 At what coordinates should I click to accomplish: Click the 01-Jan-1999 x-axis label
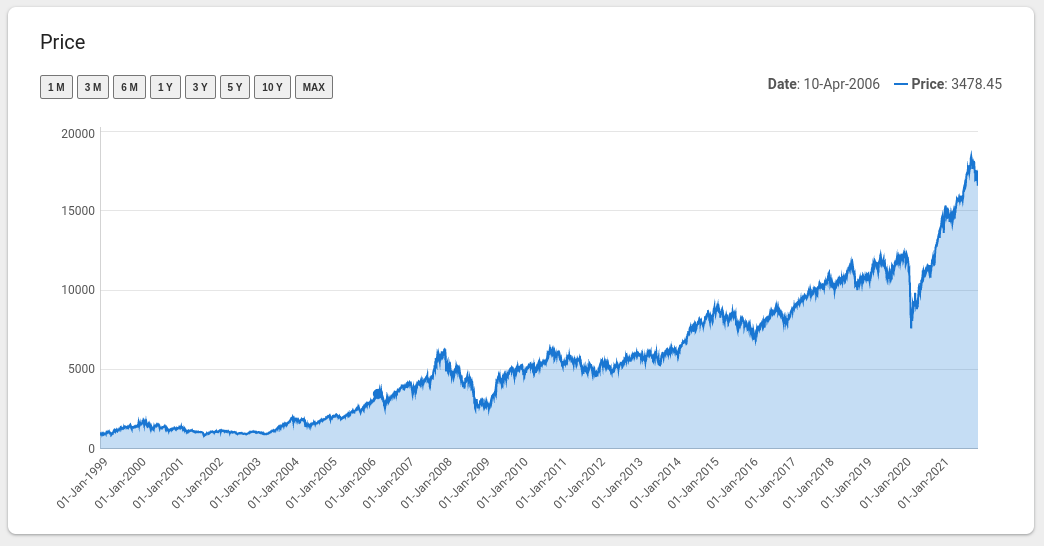82,483
